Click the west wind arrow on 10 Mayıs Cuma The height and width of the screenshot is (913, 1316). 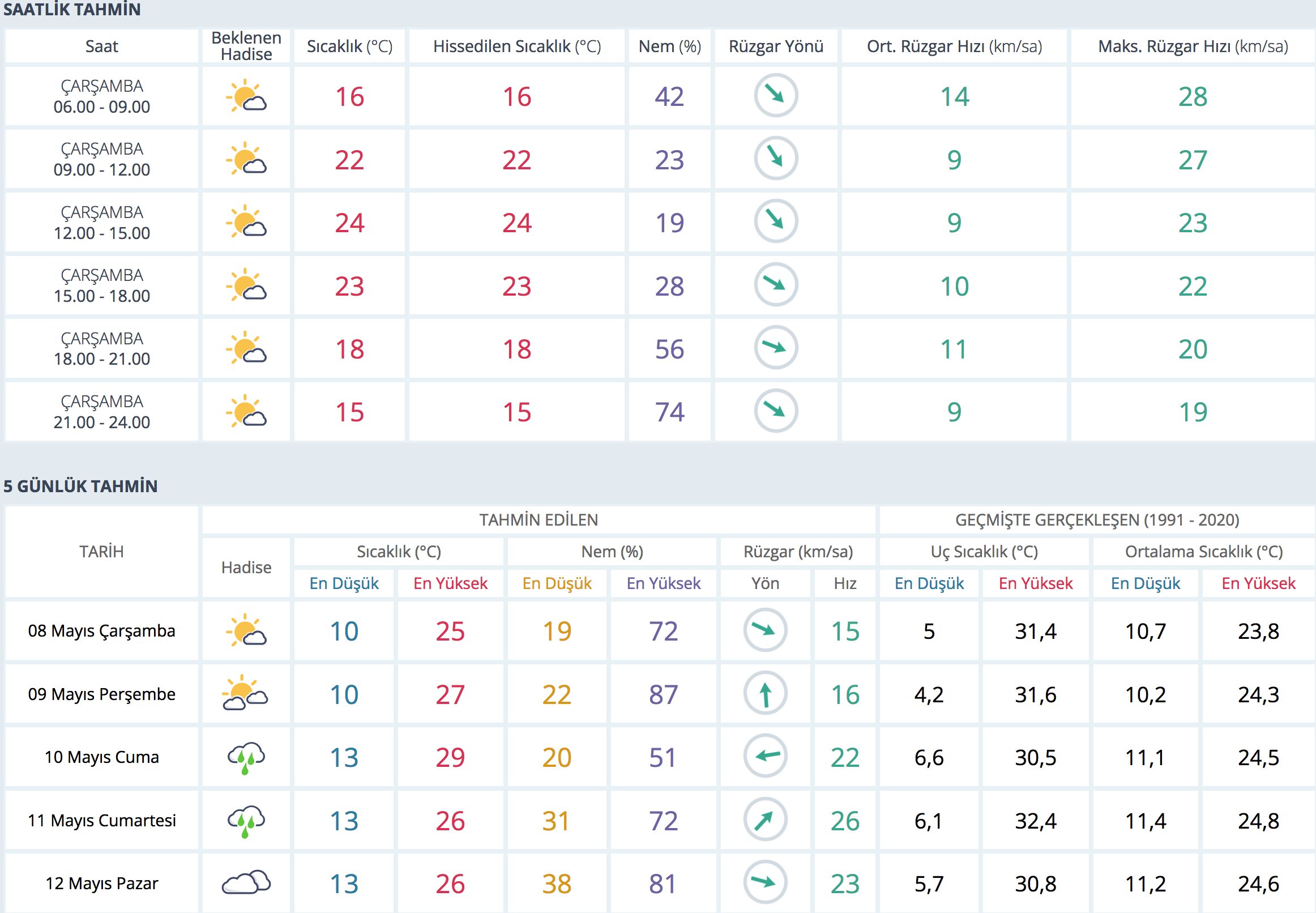coord(764,756)
